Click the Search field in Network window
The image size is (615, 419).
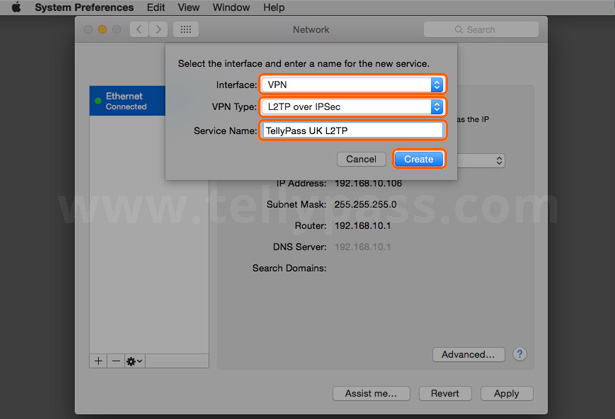481,29
